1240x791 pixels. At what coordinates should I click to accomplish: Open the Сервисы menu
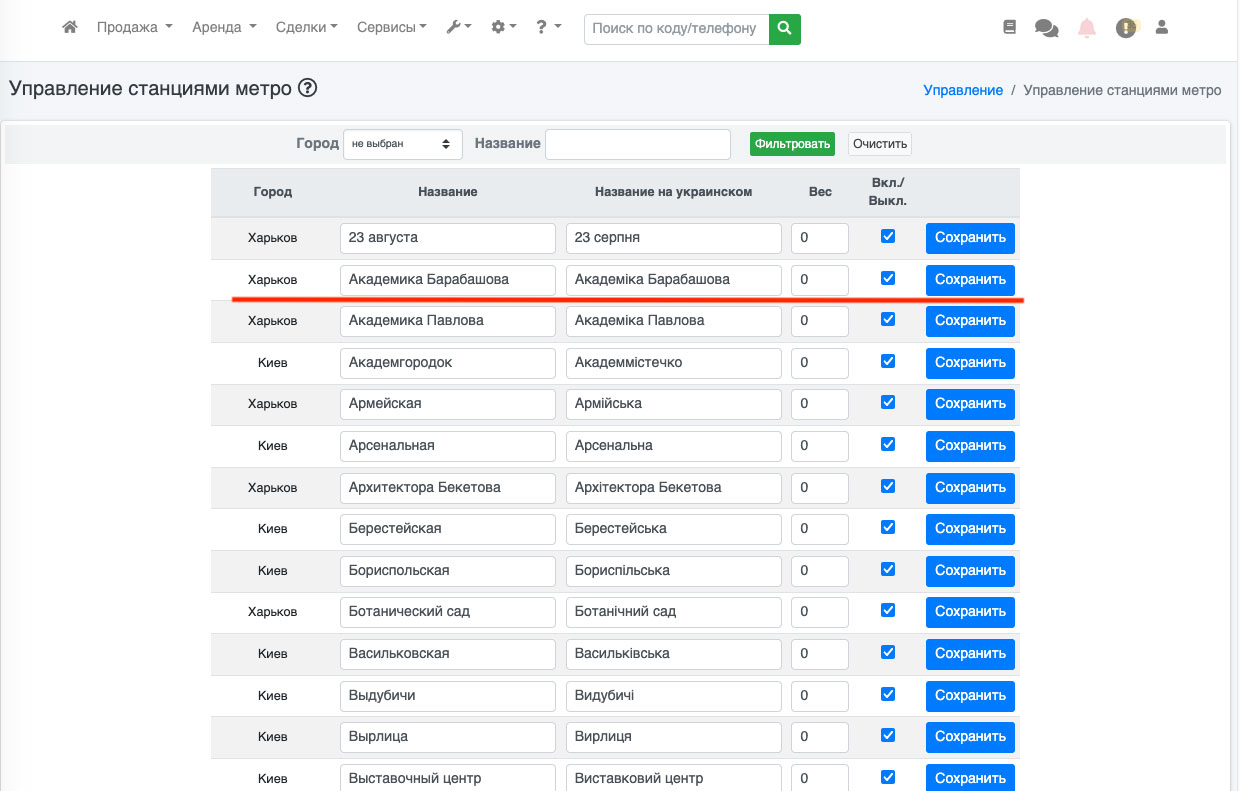click(392, 28)
